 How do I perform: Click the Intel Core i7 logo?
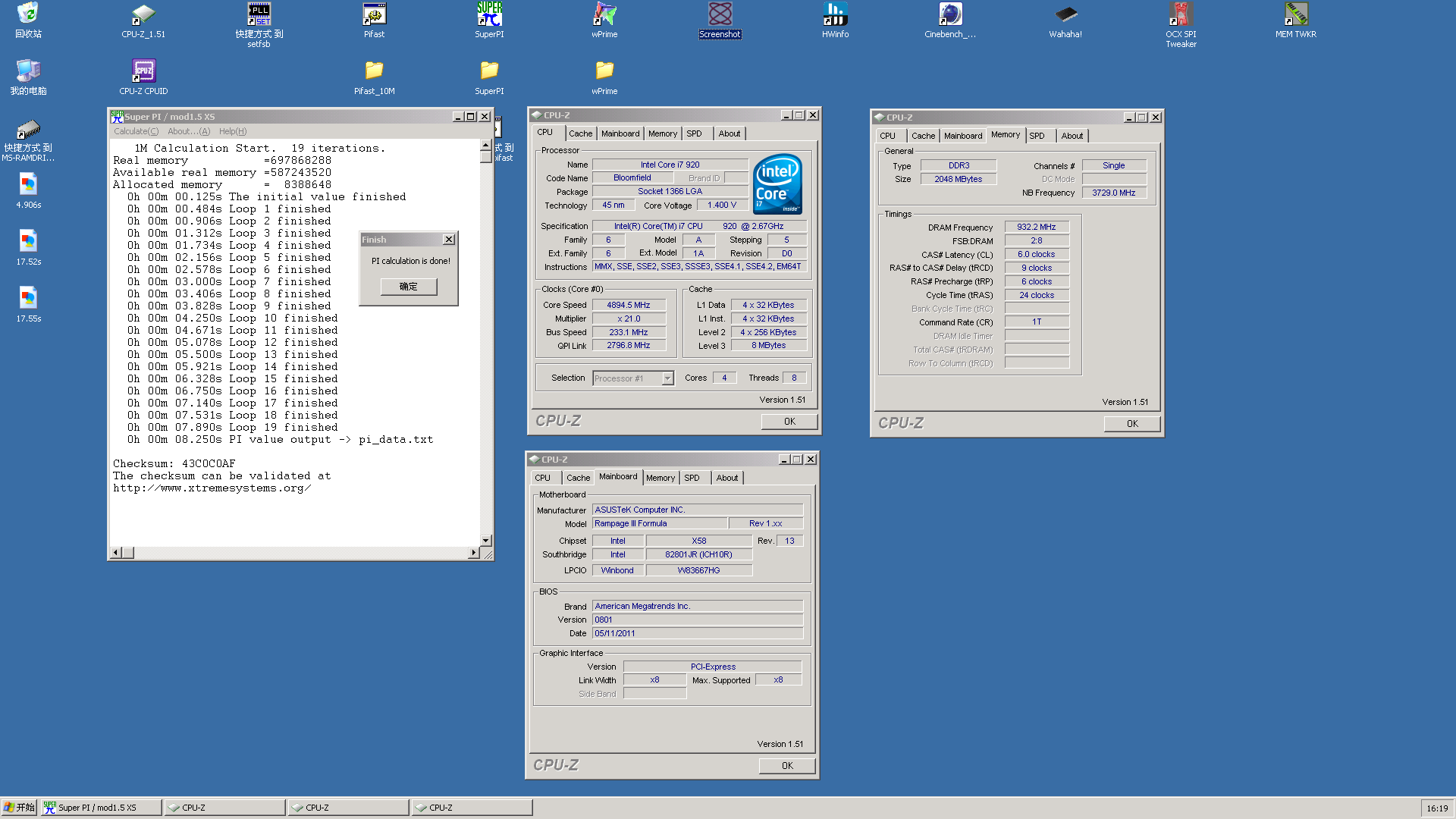pyautogui.click(x=777, y=184)
